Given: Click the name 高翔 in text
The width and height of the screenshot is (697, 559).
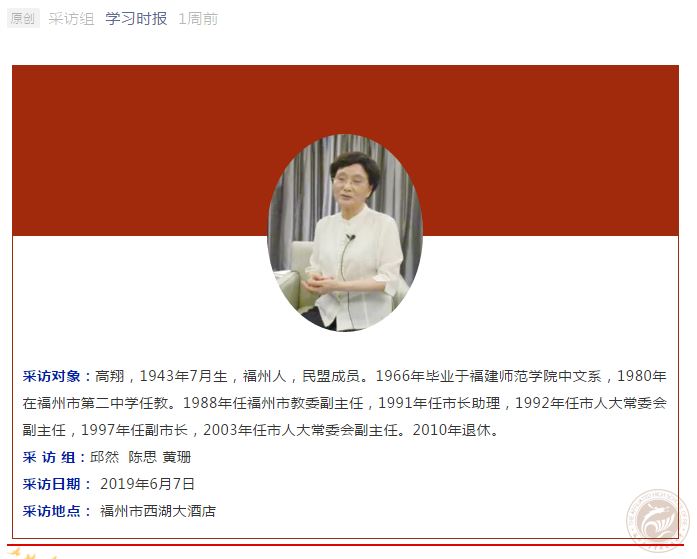Looking at the screenshot, I should 109,376.
